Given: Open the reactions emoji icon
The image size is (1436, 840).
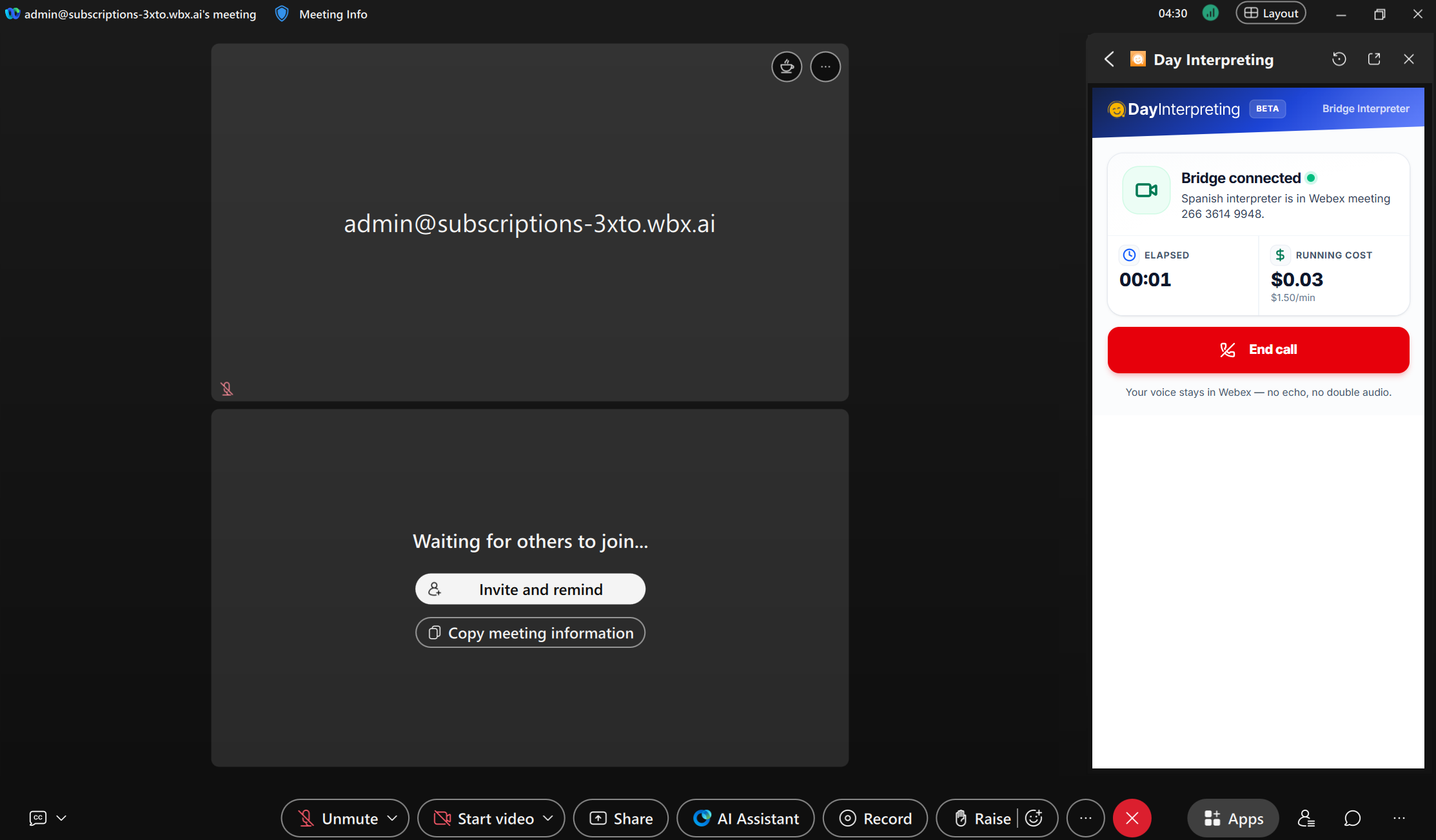Looking at the screenshot, I should 1034,819.
